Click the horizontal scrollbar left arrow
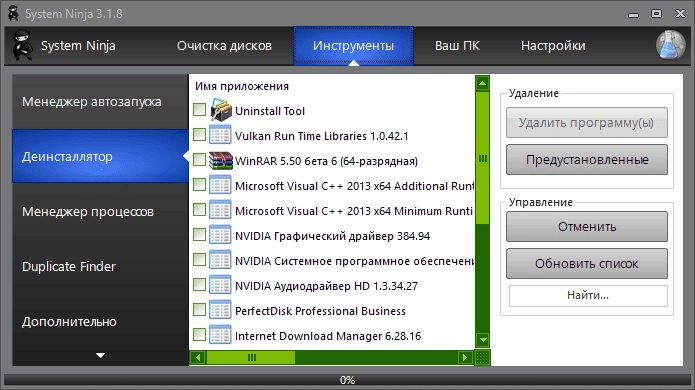Image resolution: width=695 pixels, height=390 pixels. (198, 357)
